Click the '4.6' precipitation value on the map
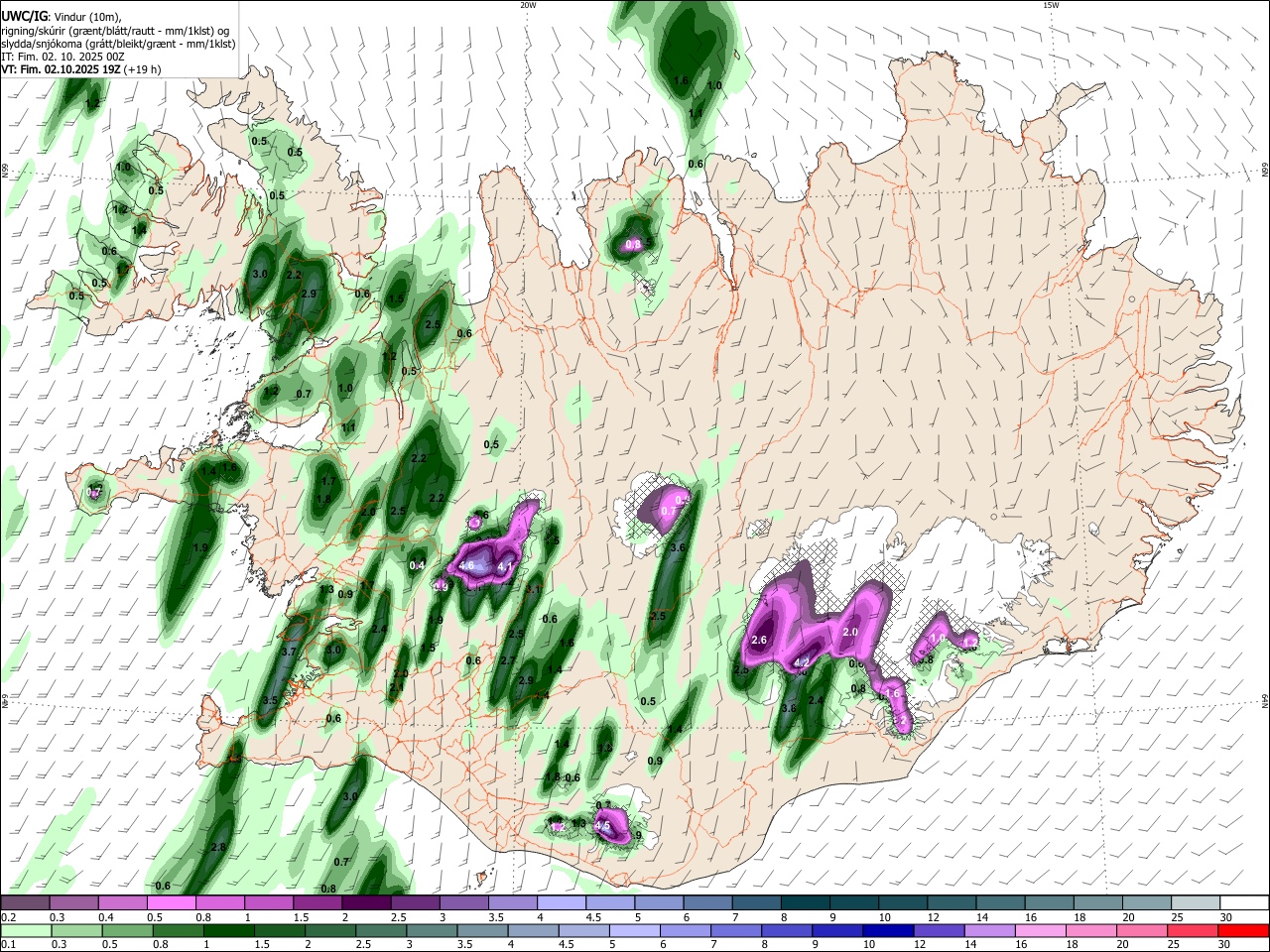This screenshot has width=1270, height=952. click(x=466, y=566)
